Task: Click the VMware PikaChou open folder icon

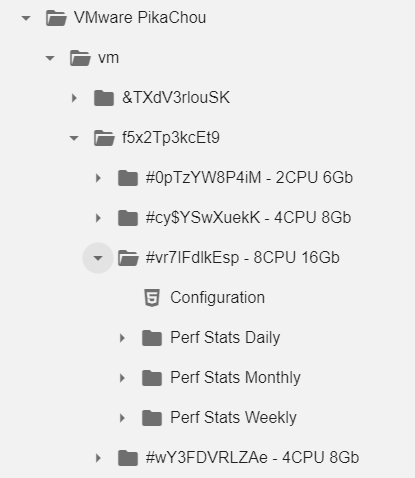Action: tap(56, 18)
